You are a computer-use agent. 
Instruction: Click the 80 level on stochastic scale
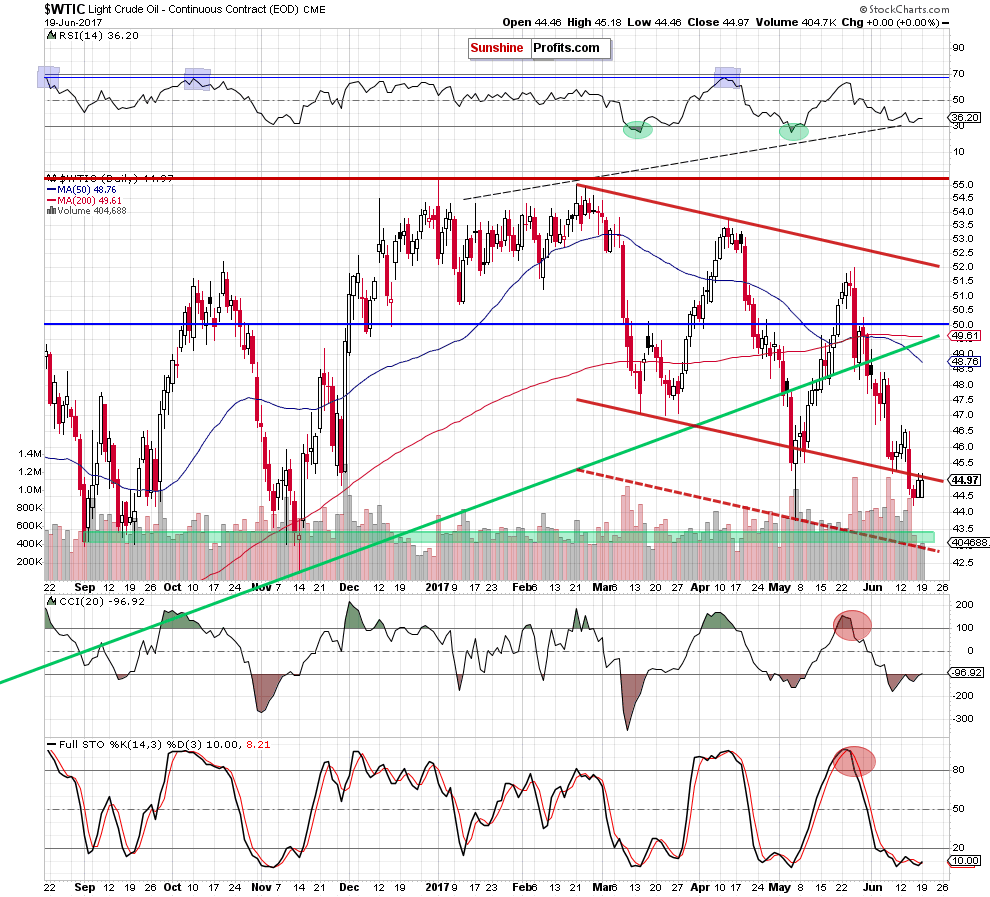[x=958, y=769]
